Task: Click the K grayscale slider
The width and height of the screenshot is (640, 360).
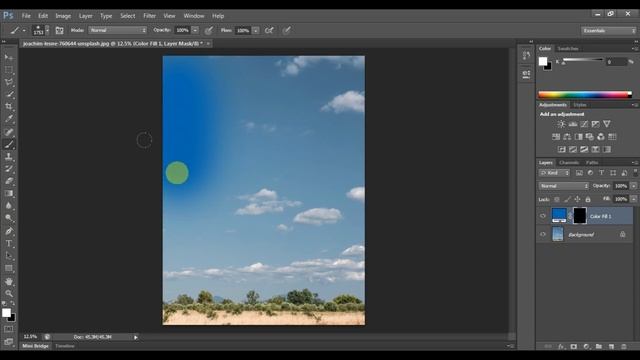Action: [582, 60]
